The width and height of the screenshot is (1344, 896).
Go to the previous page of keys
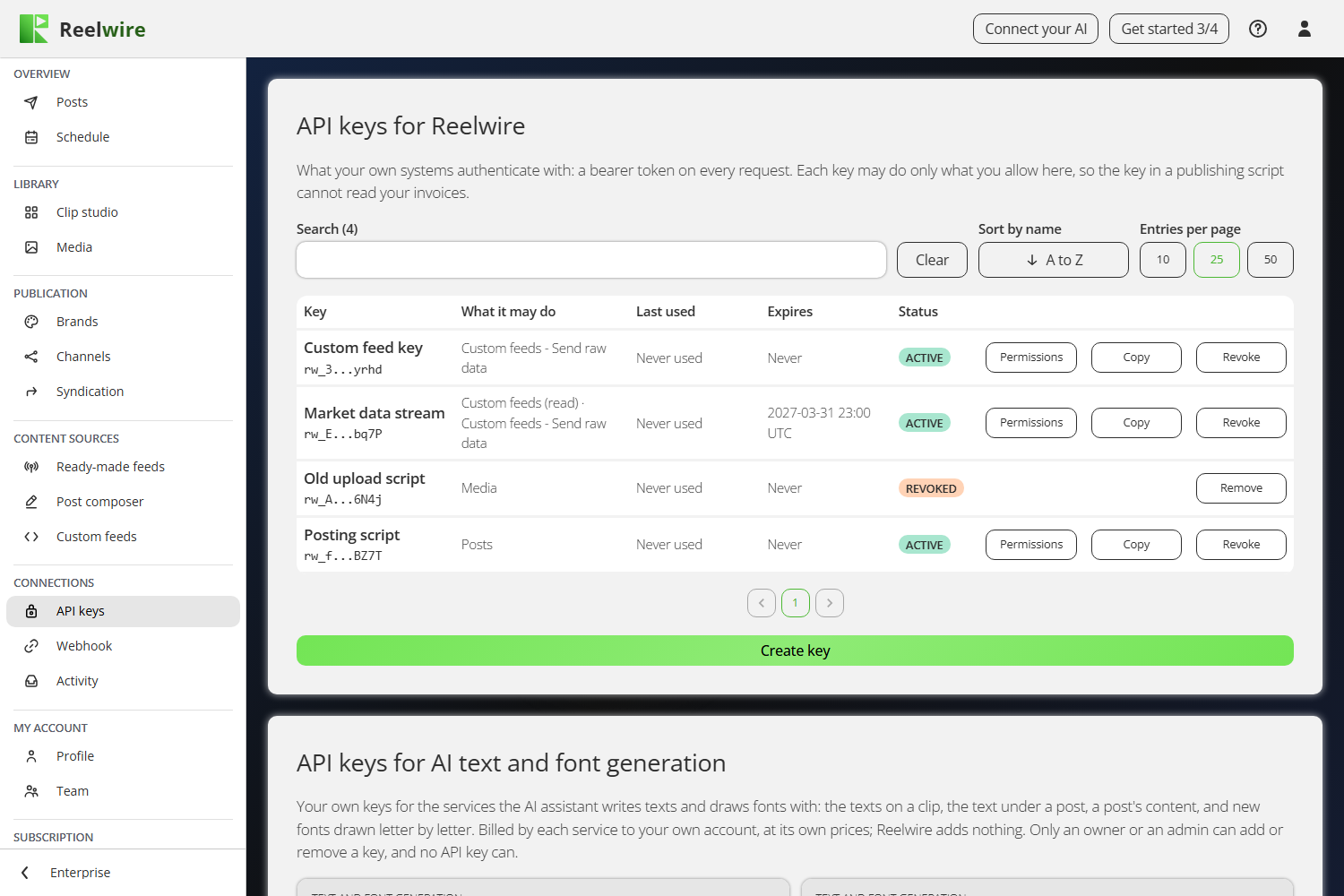tap(762, 603)
